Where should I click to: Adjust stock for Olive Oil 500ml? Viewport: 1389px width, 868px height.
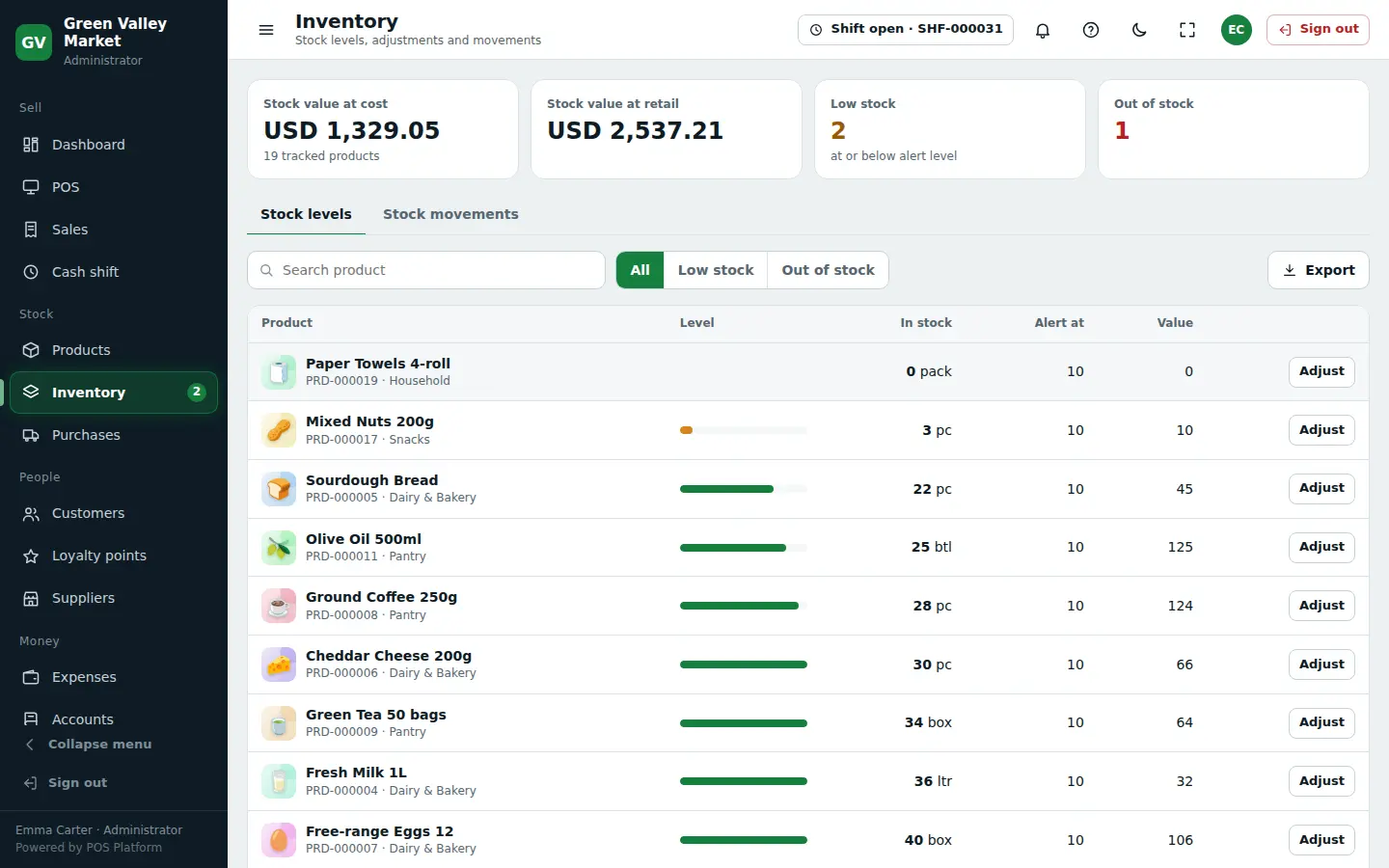(1321, 547)
